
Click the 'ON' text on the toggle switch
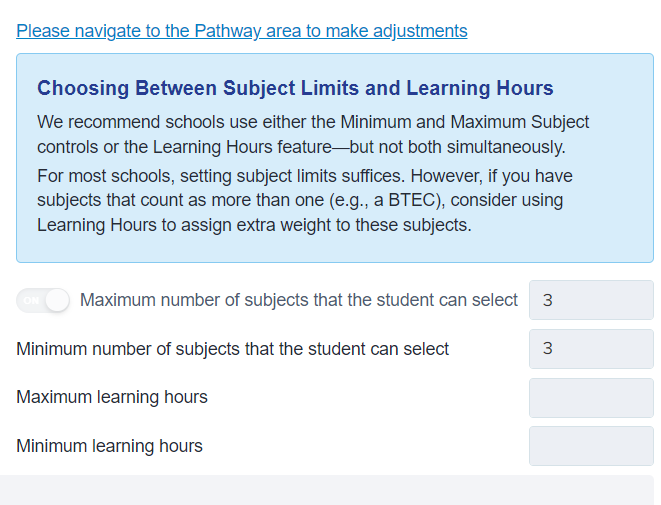click(x=29, y=301)
